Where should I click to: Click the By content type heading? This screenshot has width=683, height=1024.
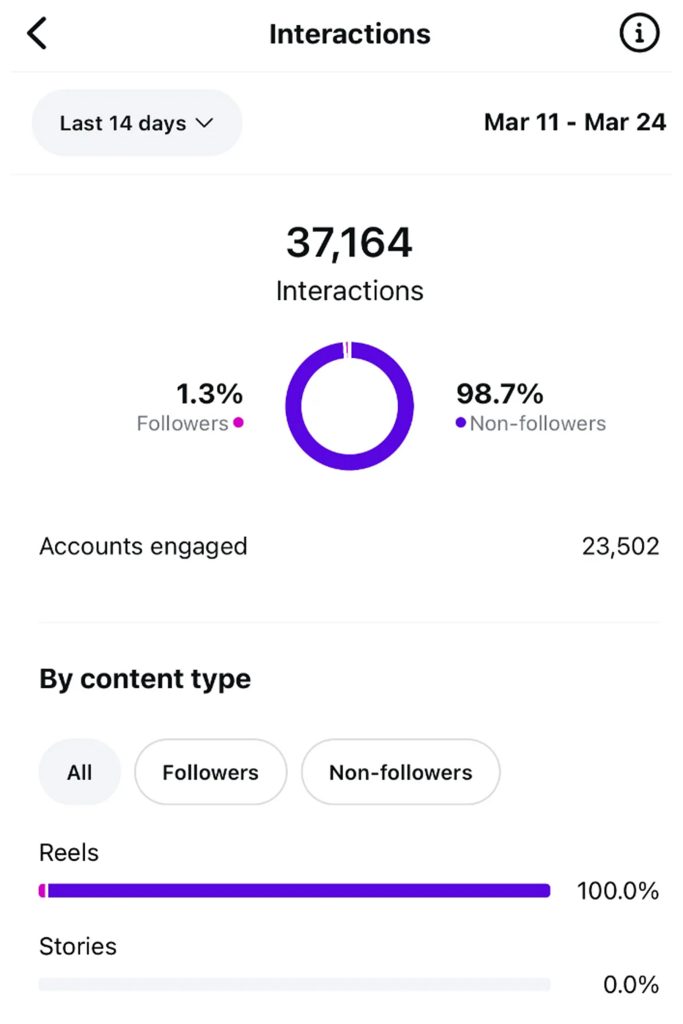click(145, 679)
